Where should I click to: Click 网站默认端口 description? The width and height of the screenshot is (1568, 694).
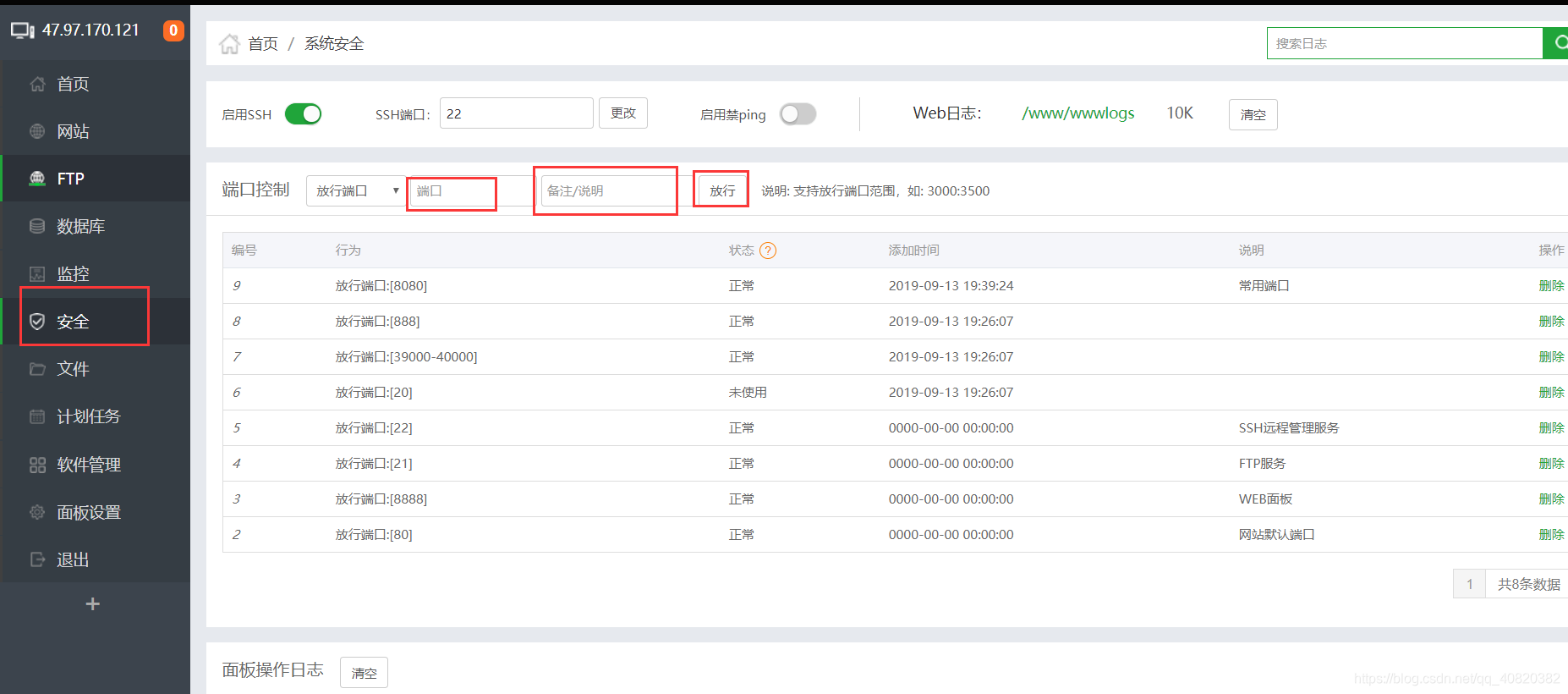(x=1277, y=535)
